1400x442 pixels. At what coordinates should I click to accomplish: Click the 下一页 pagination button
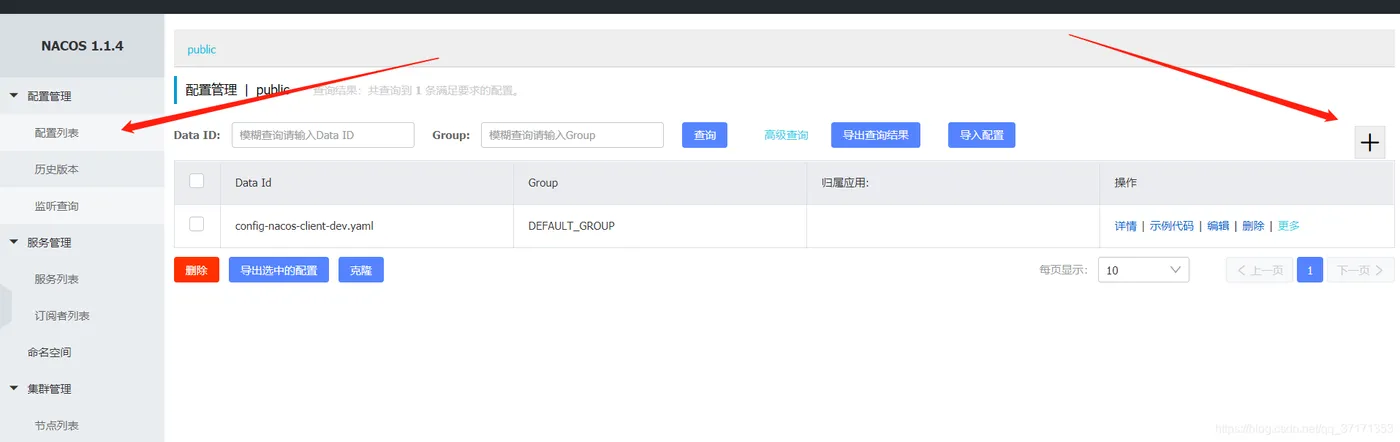(x=1360, y=270)
